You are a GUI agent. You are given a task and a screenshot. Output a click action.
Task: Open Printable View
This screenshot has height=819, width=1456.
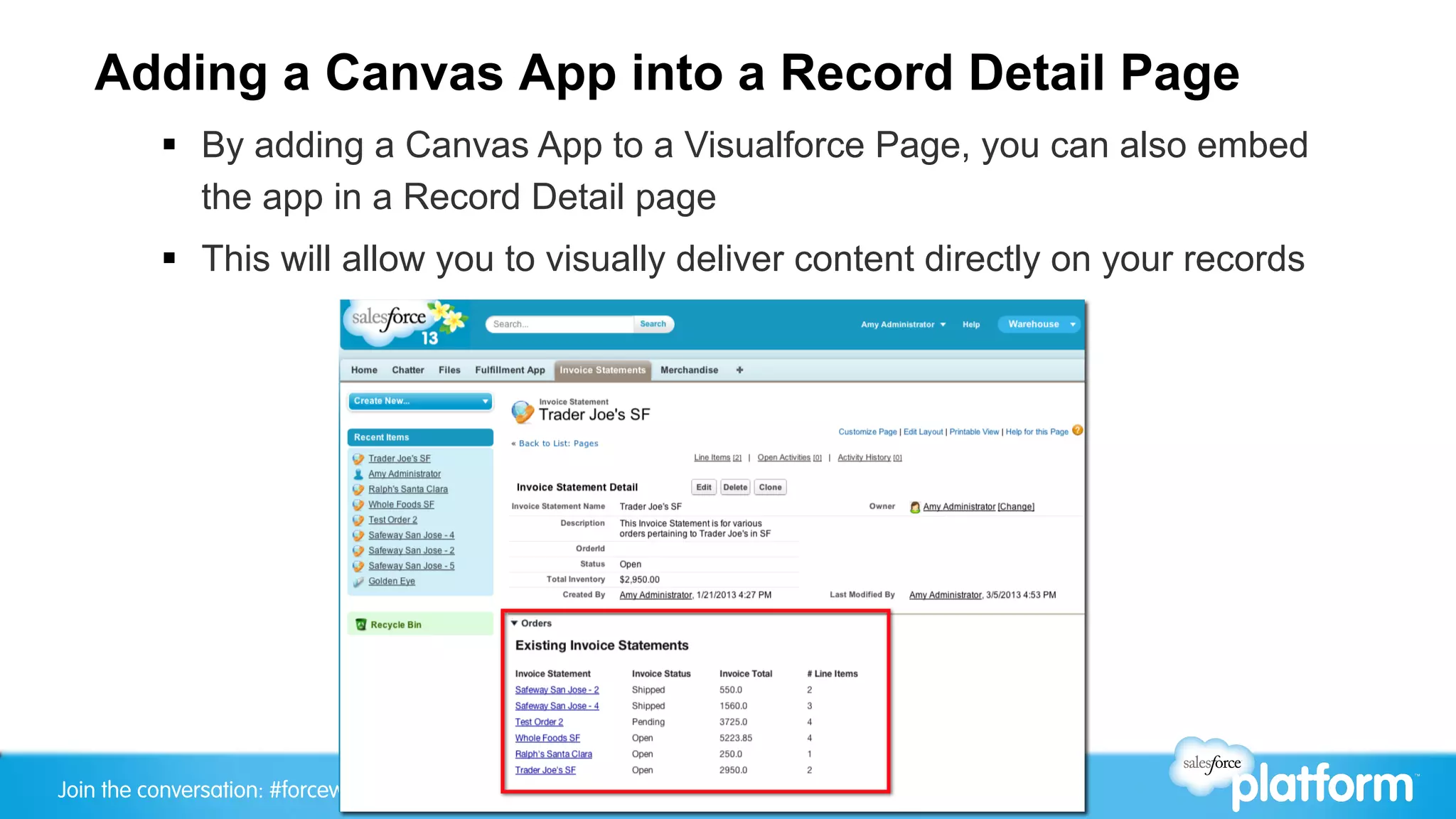974,432
